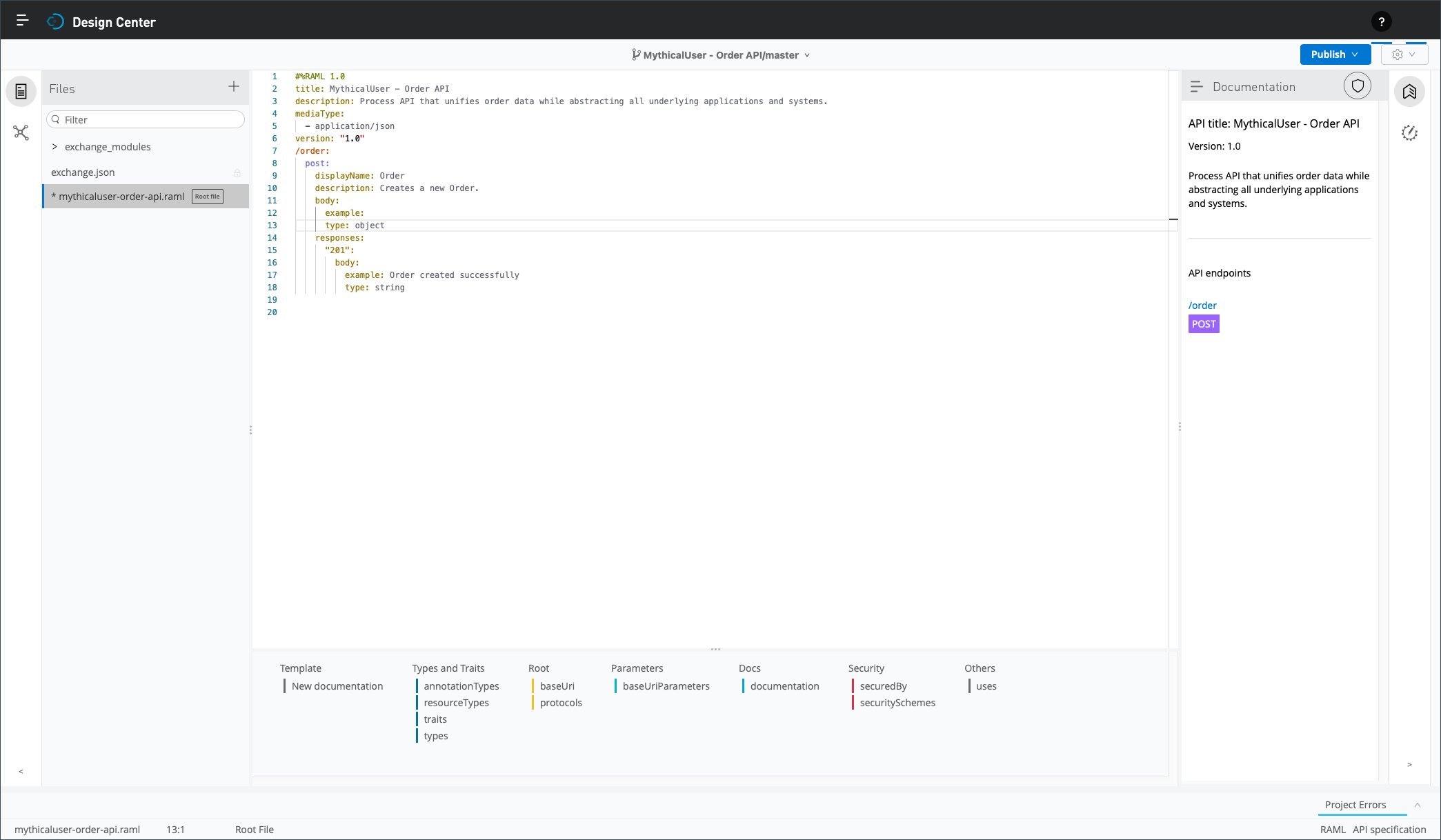Expand the exchange_modules folder

(54, 147)
